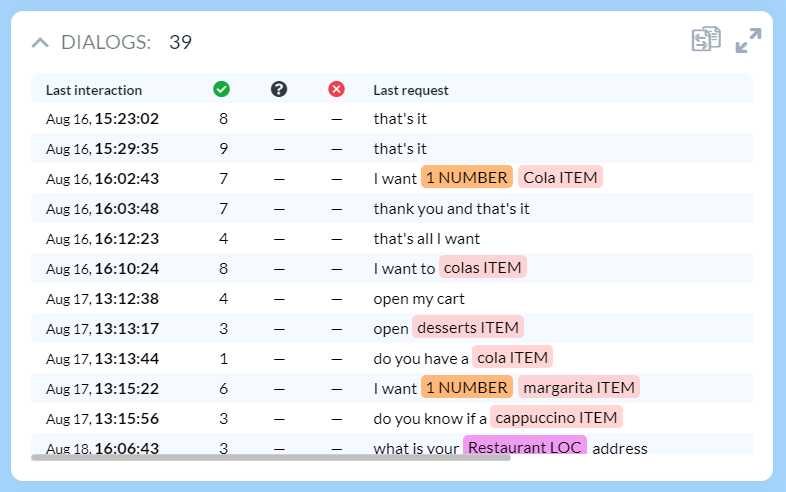Open the 'thank you and that's it' dialog

[451, 209]
